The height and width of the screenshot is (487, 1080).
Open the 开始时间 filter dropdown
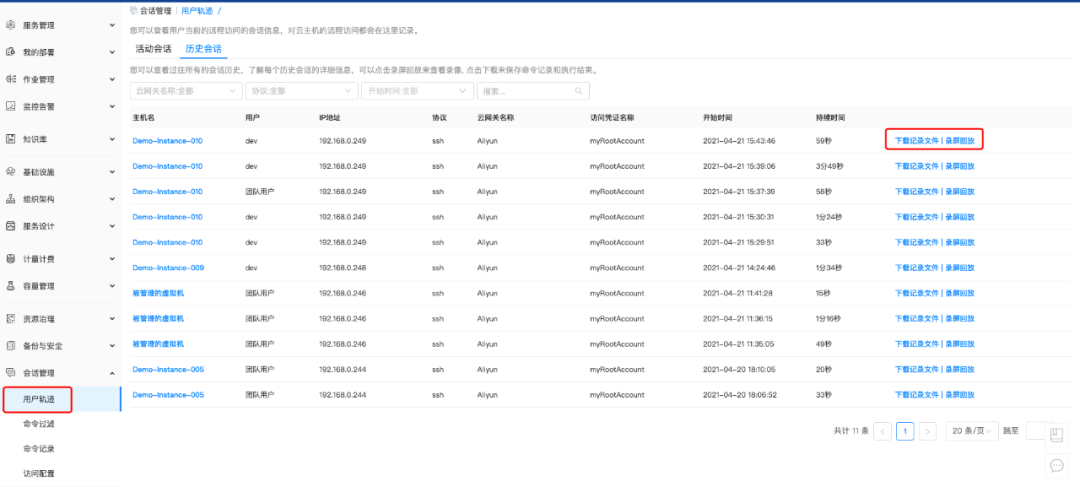[417, 91]
